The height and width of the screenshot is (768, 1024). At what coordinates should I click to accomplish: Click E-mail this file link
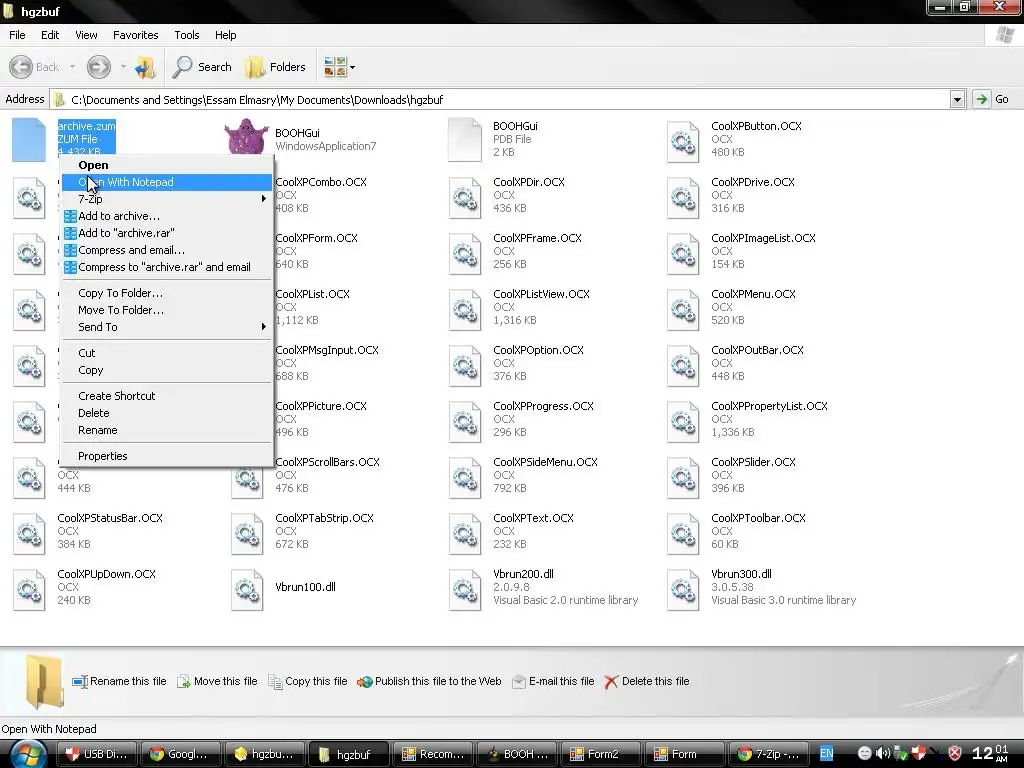(553, 681)
